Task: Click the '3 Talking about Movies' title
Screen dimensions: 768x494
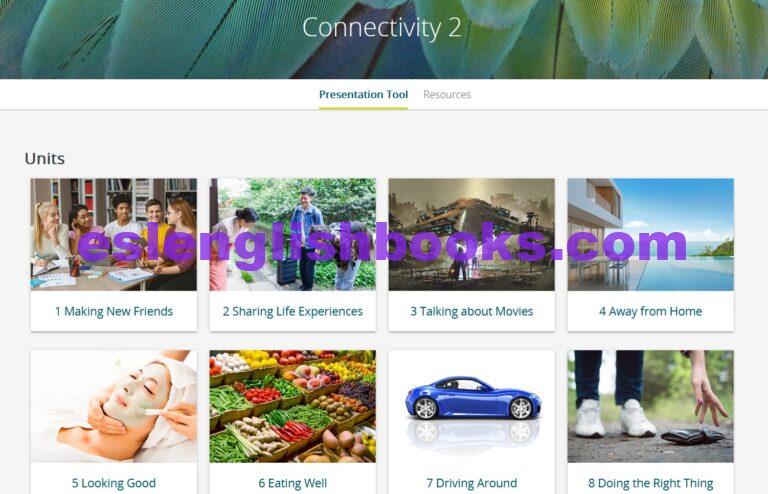Action: click(472, 311)
